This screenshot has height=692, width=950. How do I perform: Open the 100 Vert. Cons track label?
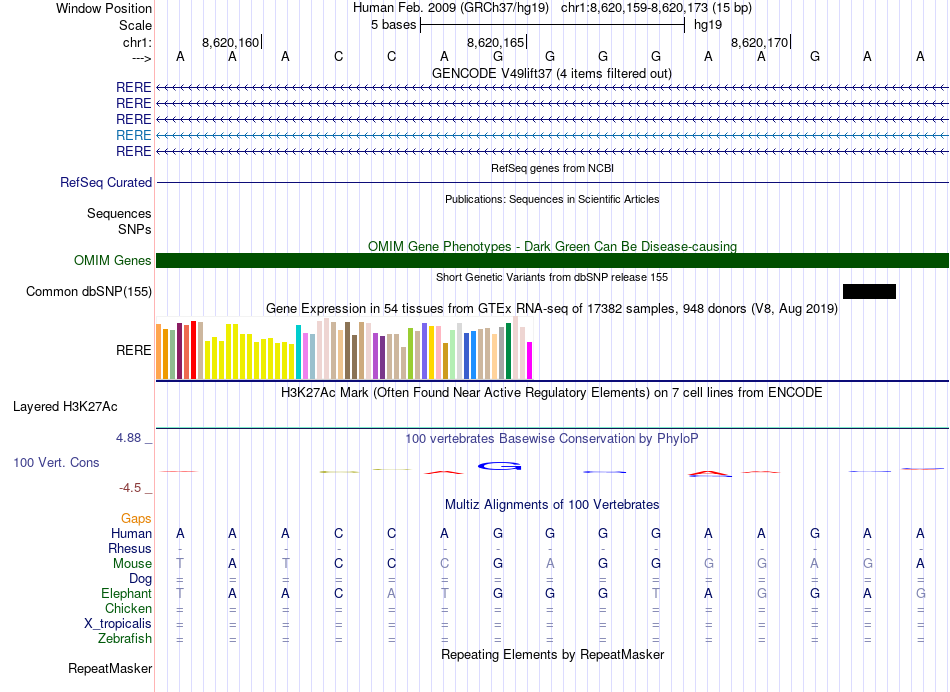[56, 462]
